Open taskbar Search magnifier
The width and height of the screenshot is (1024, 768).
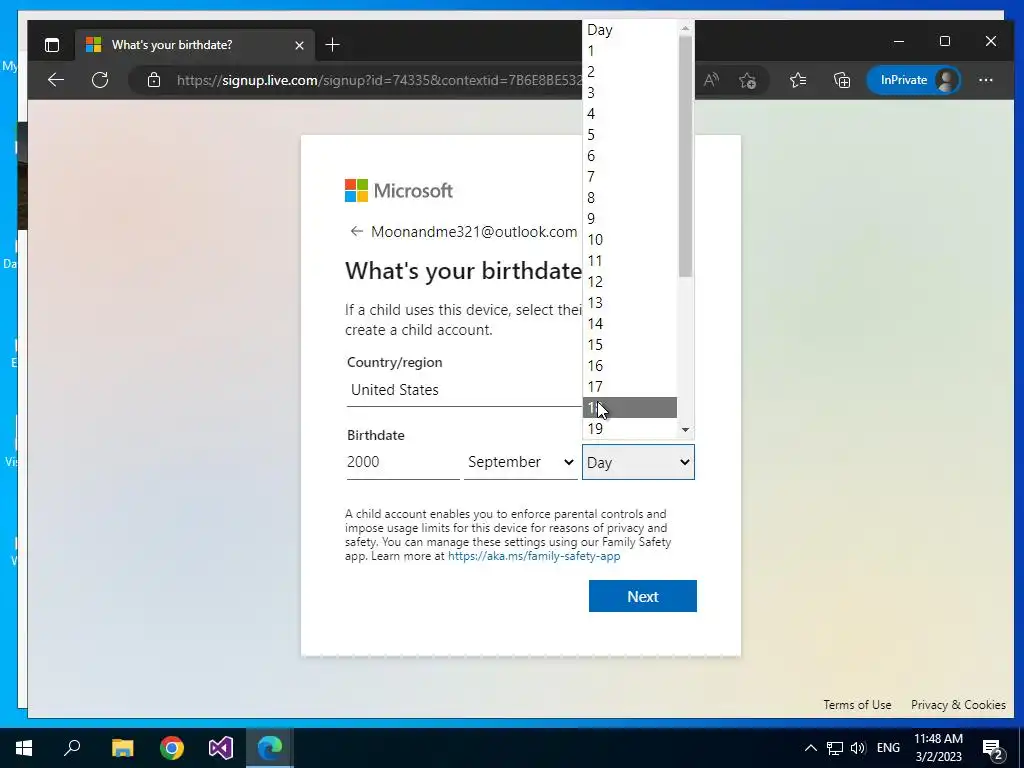[72, 748]
